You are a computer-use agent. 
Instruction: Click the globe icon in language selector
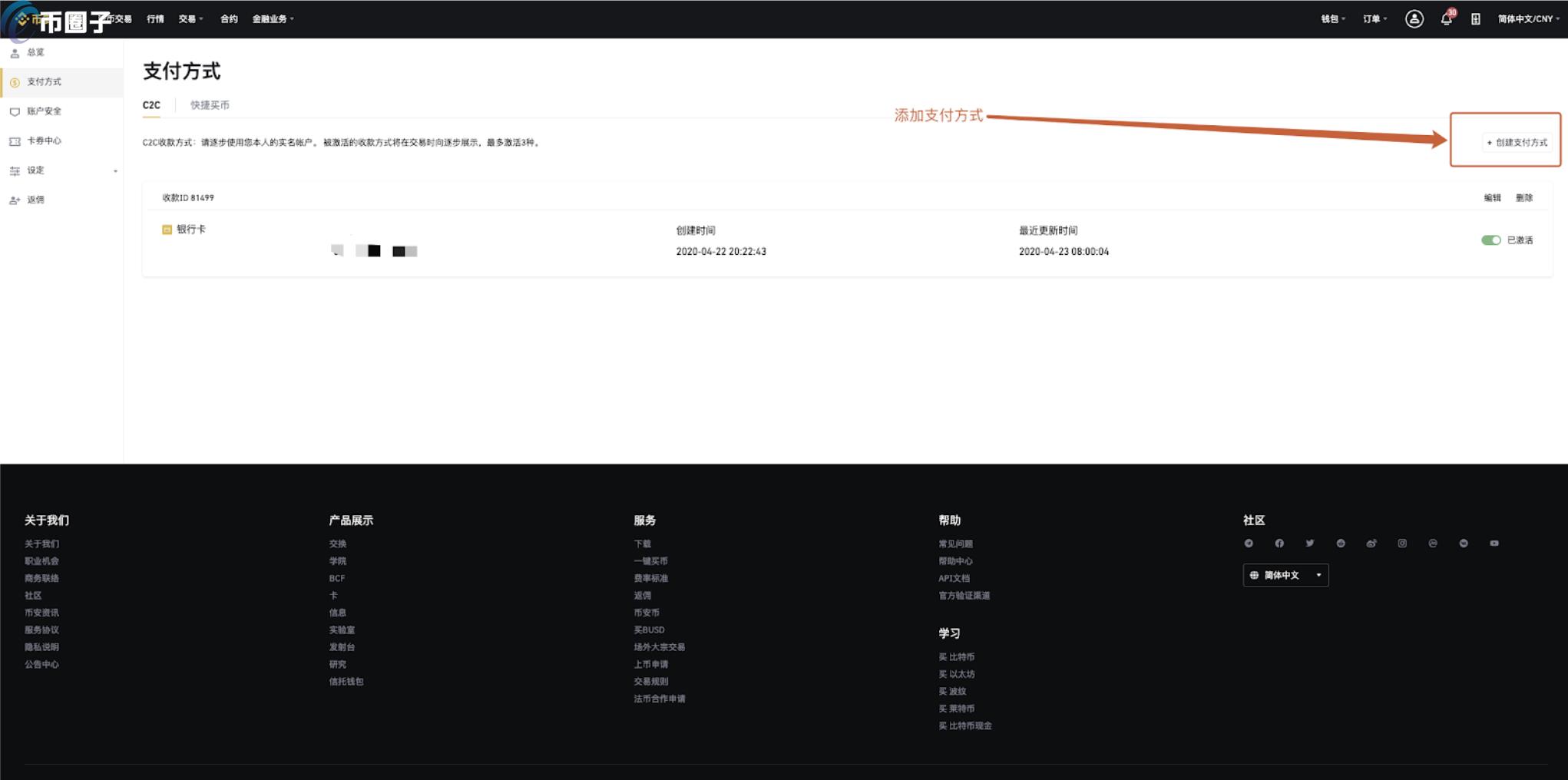[1254, 575]
